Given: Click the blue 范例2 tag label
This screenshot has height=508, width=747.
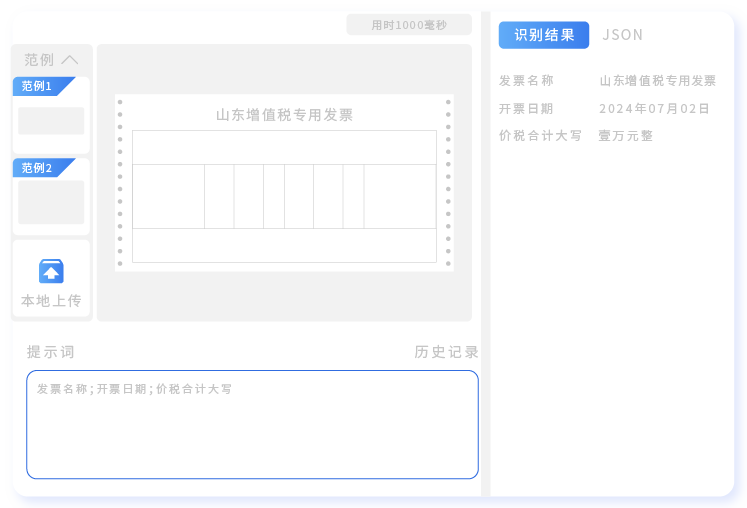Looking at the screenshot, I should click(38, 168).
